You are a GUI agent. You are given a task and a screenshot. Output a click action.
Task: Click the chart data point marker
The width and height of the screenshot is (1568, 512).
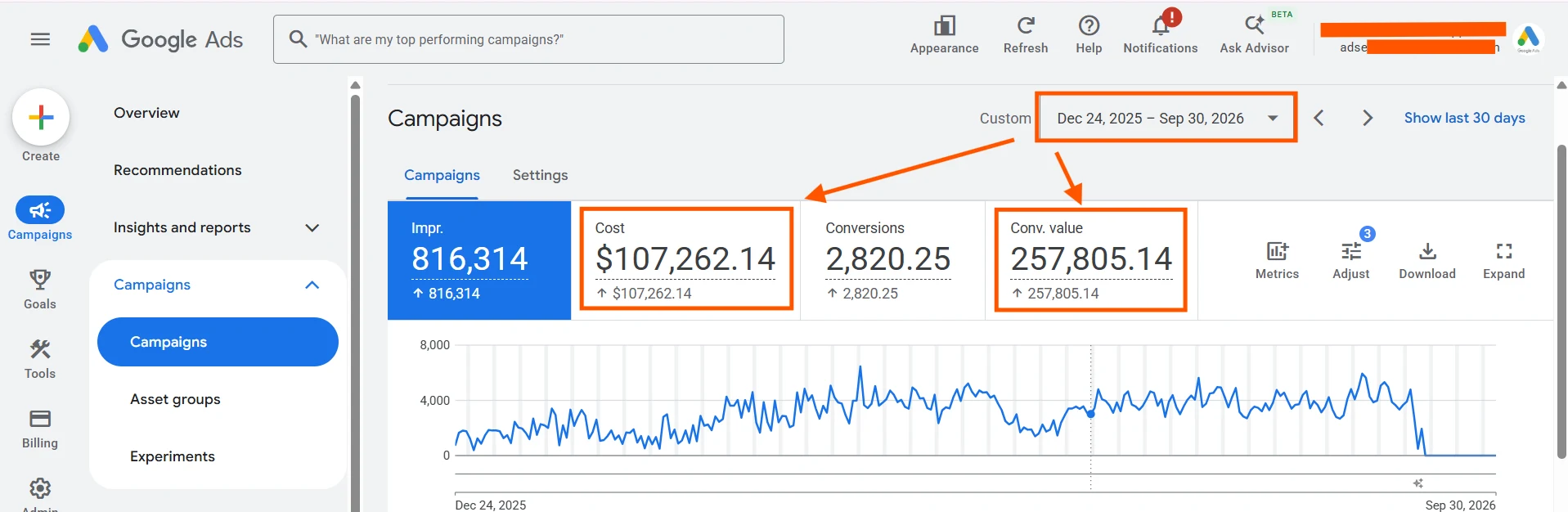[x=1090, y=414]
